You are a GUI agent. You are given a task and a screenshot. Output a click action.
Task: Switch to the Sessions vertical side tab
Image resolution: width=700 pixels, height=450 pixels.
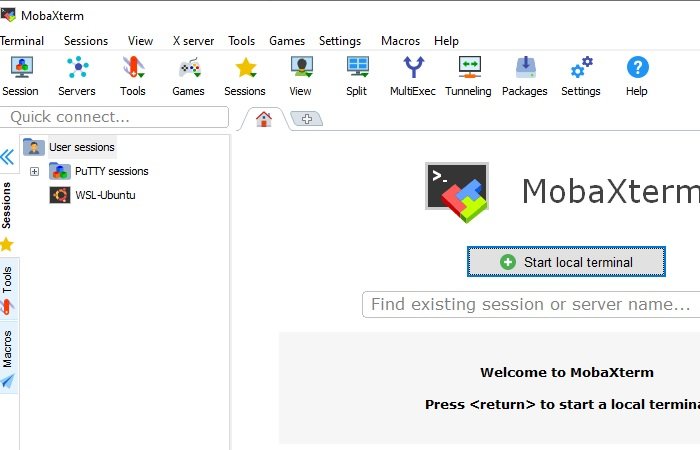(7, 217)
